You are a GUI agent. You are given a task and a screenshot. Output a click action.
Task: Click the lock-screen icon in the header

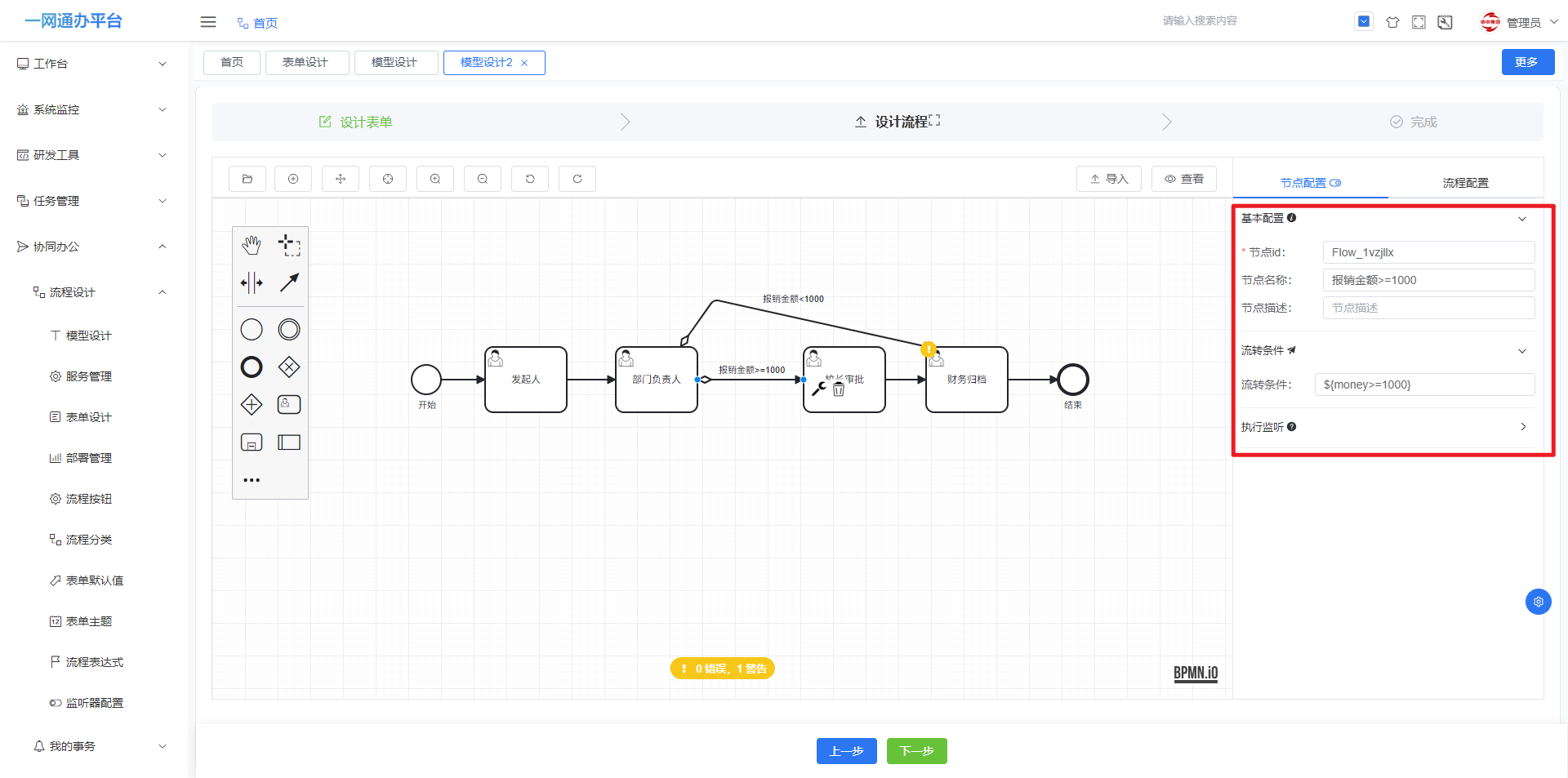(x=1445, y=22)
